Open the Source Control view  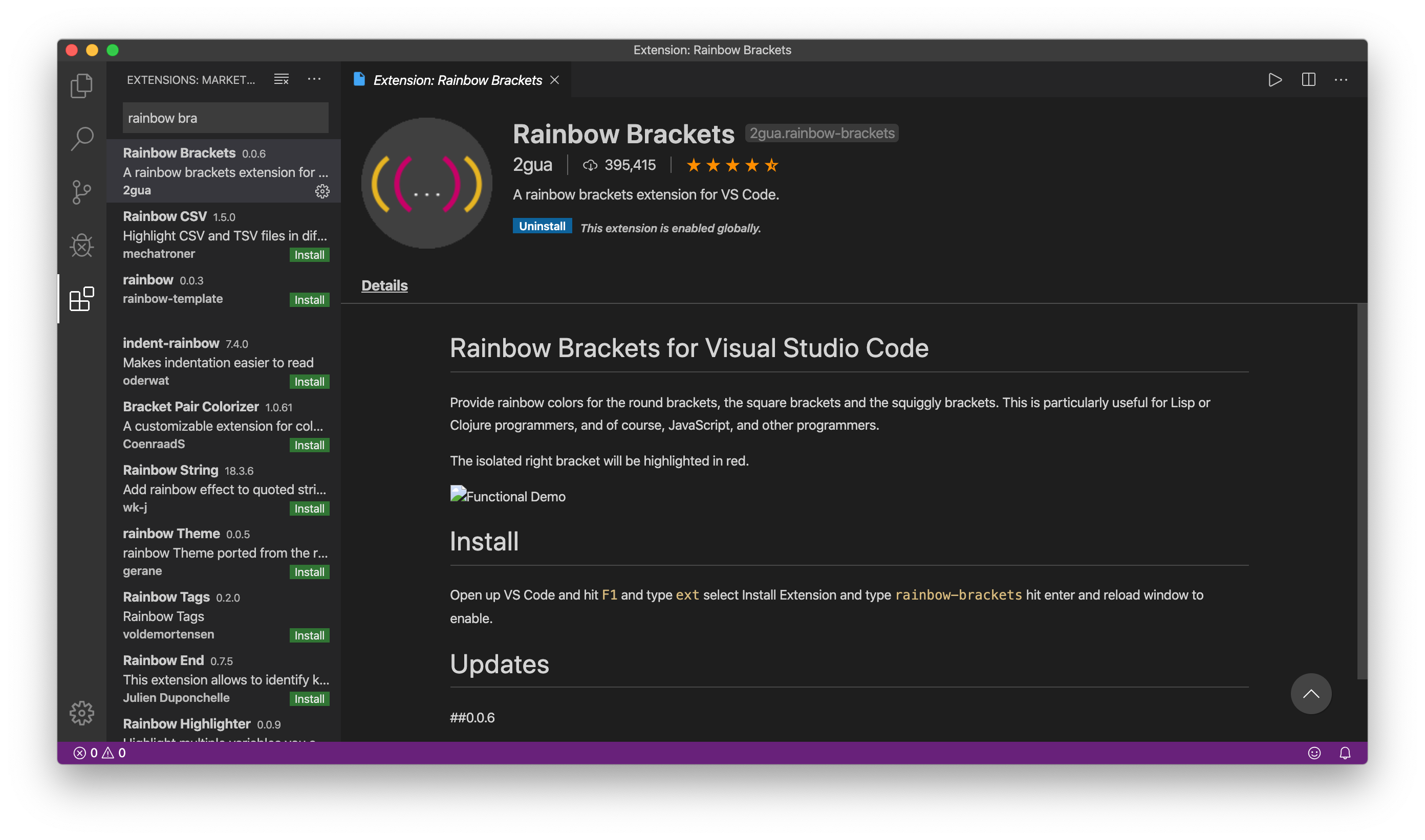point(81,192)
